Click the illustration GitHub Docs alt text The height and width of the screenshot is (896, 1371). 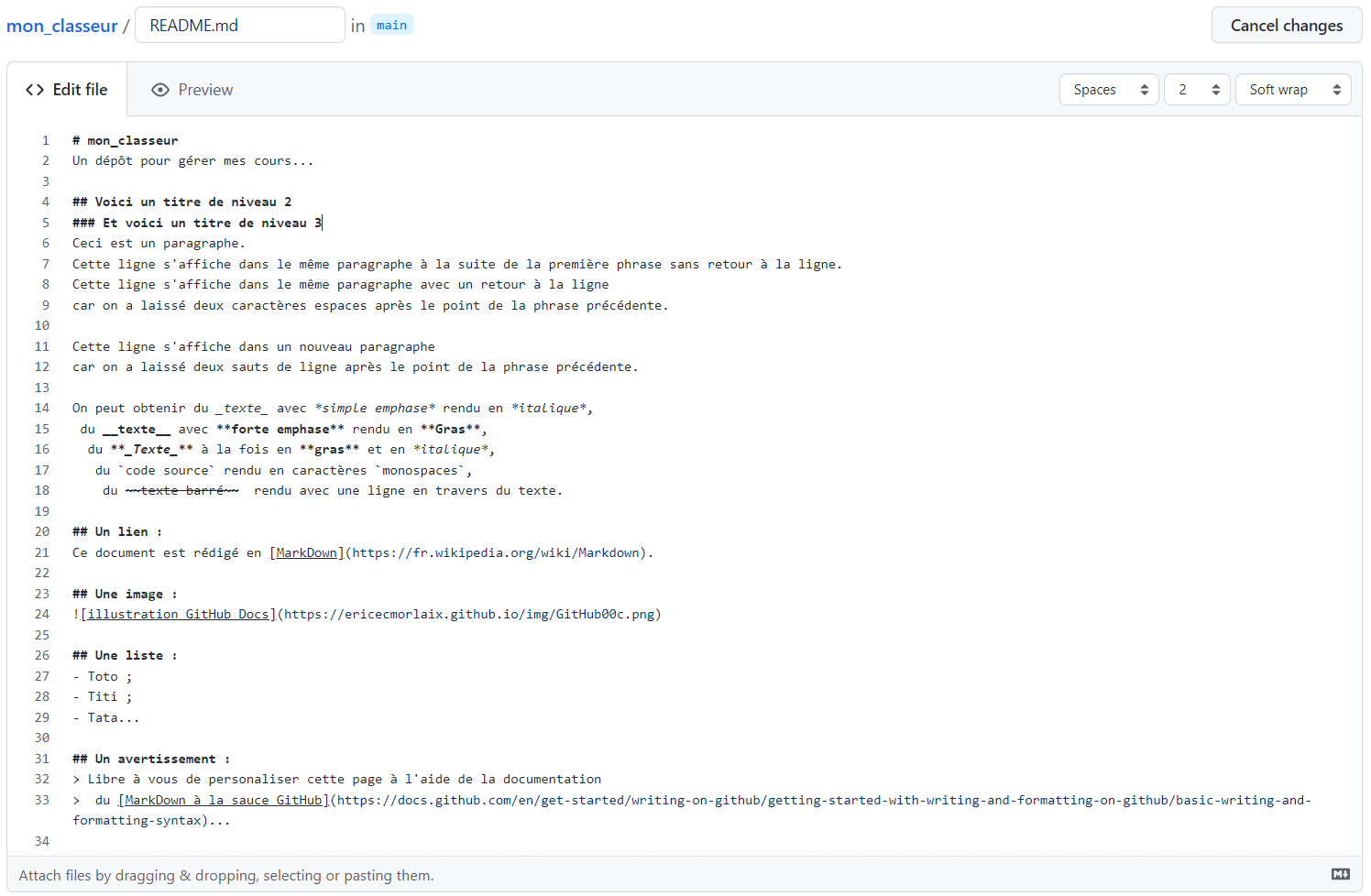pos(178,614)
